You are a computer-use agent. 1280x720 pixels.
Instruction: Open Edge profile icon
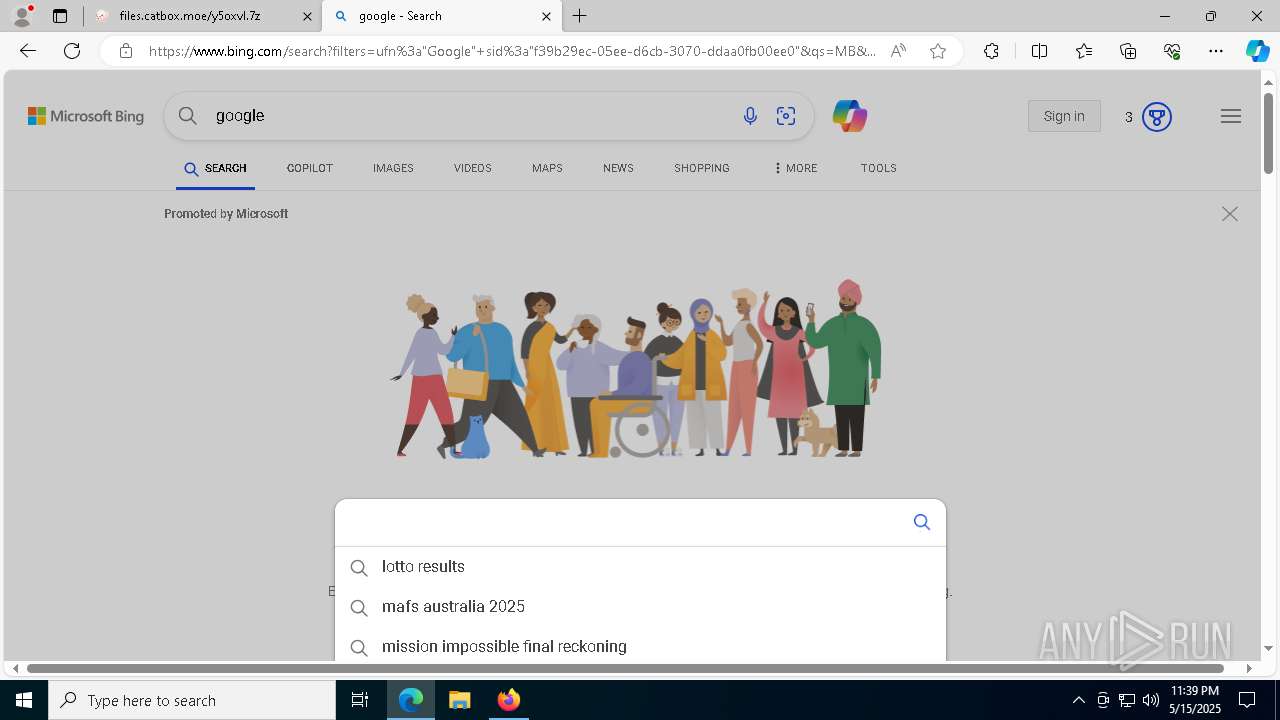(x=22, y=16)
